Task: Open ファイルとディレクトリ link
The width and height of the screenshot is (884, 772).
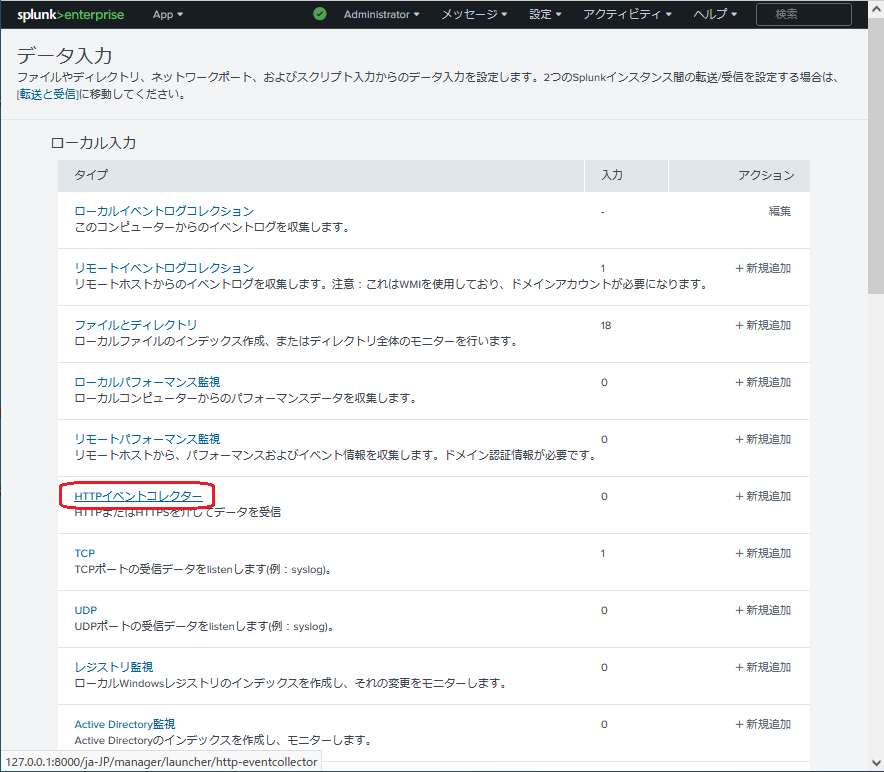Action: click(x=136, y=325)
